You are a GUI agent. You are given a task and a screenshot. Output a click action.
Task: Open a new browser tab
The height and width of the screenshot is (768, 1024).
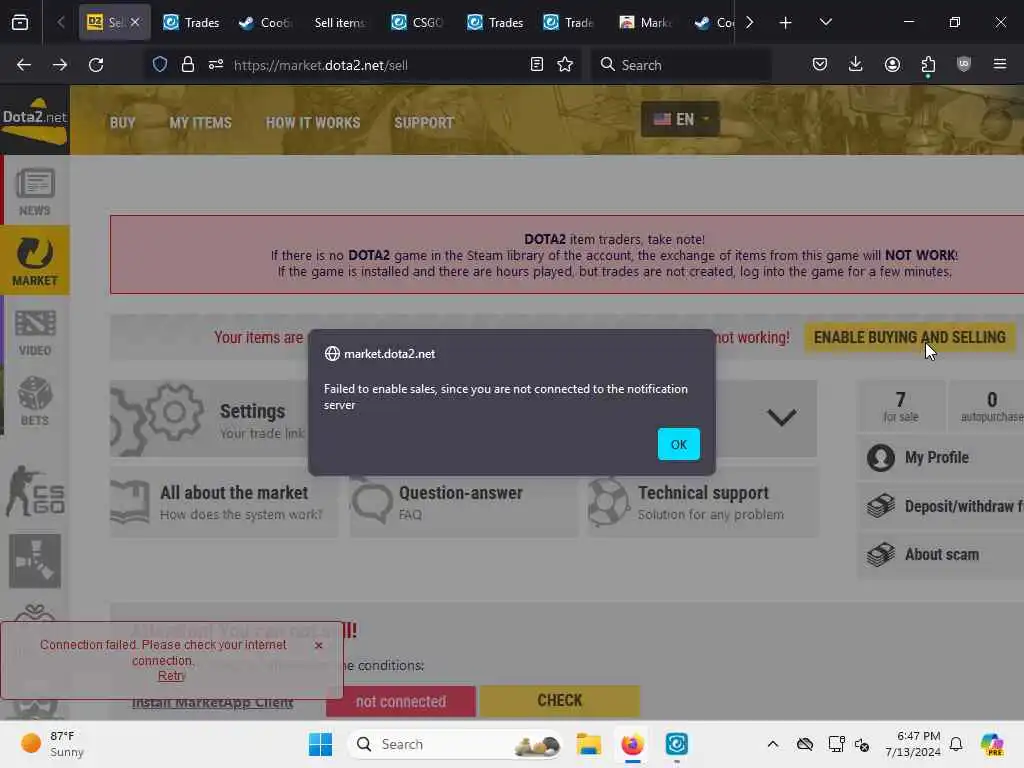click(785, 22)
